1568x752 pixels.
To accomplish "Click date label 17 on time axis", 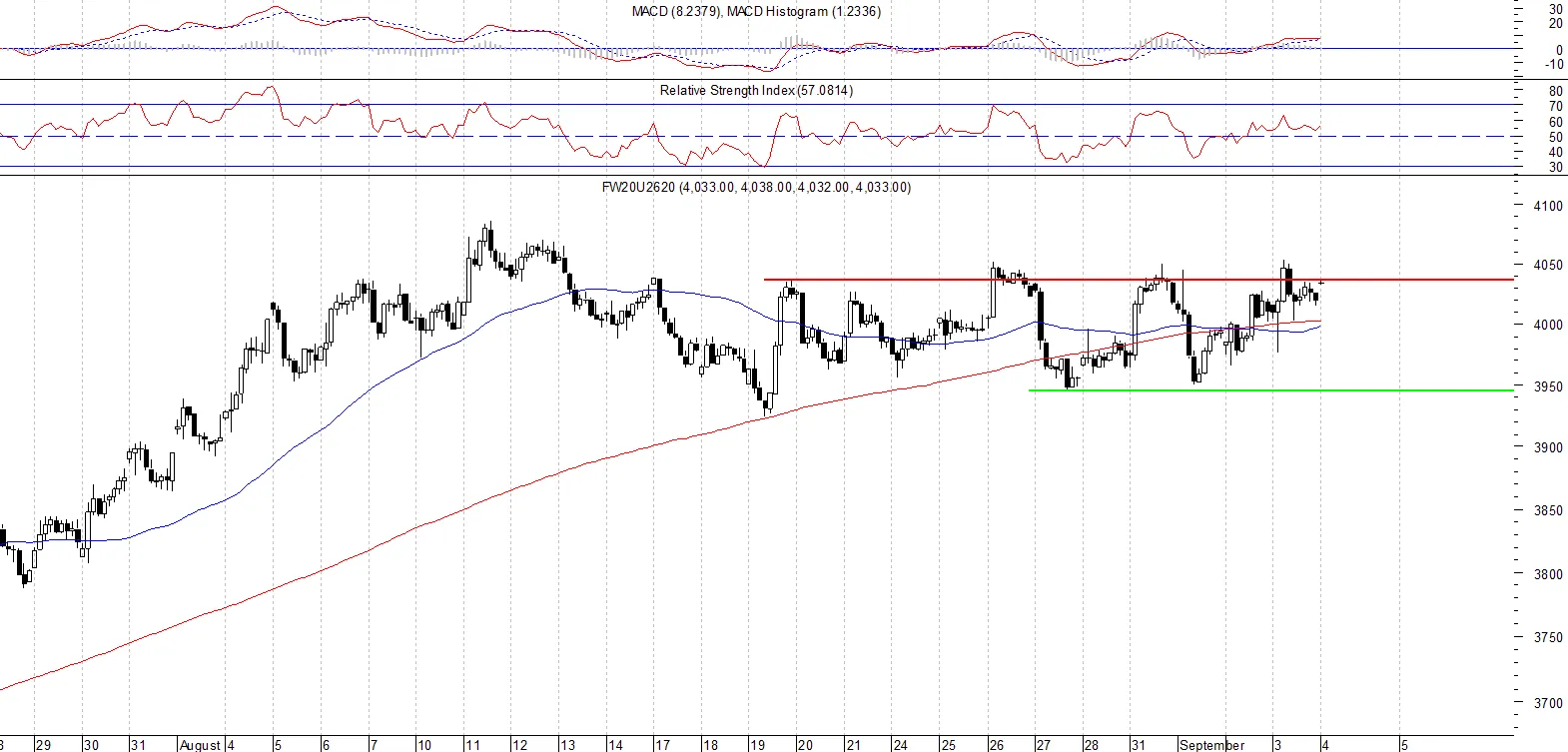I will click(662, 745).
